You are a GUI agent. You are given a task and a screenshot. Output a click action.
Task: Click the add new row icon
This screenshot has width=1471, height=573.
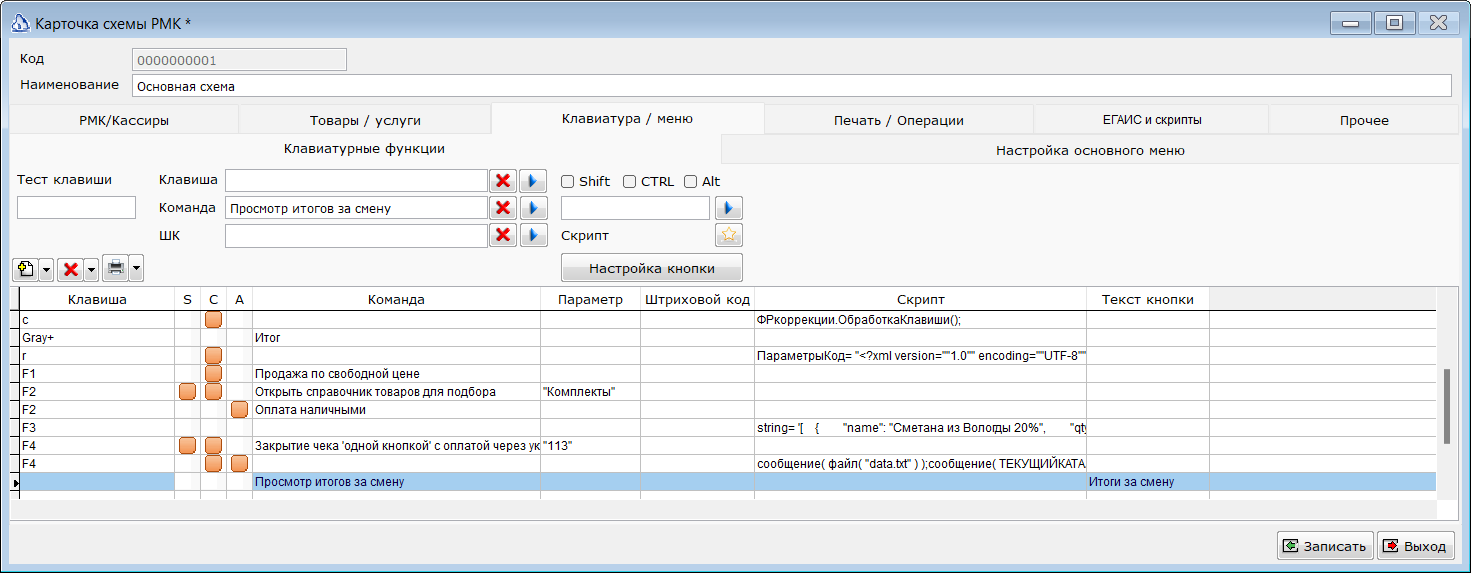pyautogui.click(x=25, y=269)
